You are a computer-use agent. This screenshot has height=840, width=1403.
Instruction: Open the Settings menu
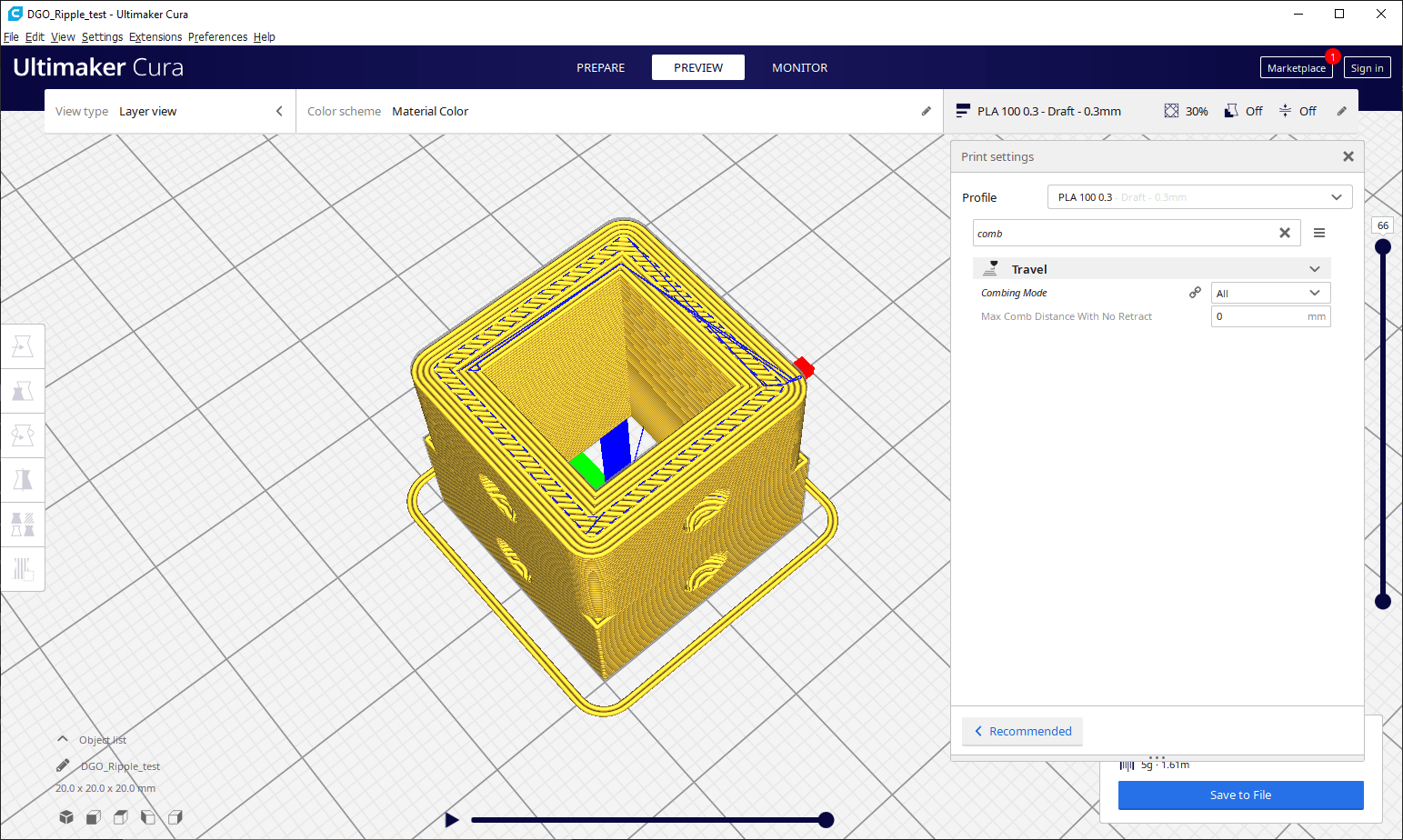(x=102, y=36)
